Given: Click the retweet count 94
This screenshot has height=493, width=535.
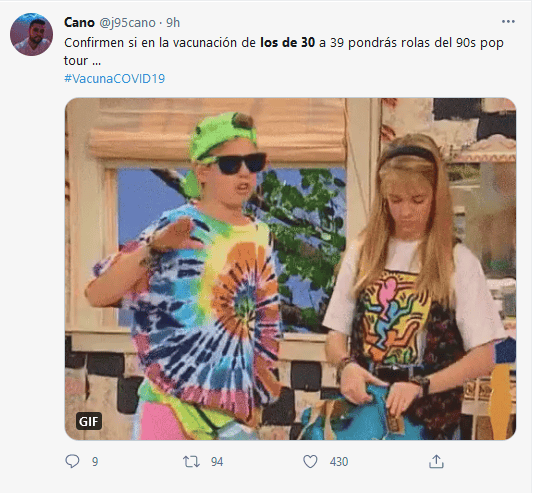Looking at the screenshot, I should 217,462.
